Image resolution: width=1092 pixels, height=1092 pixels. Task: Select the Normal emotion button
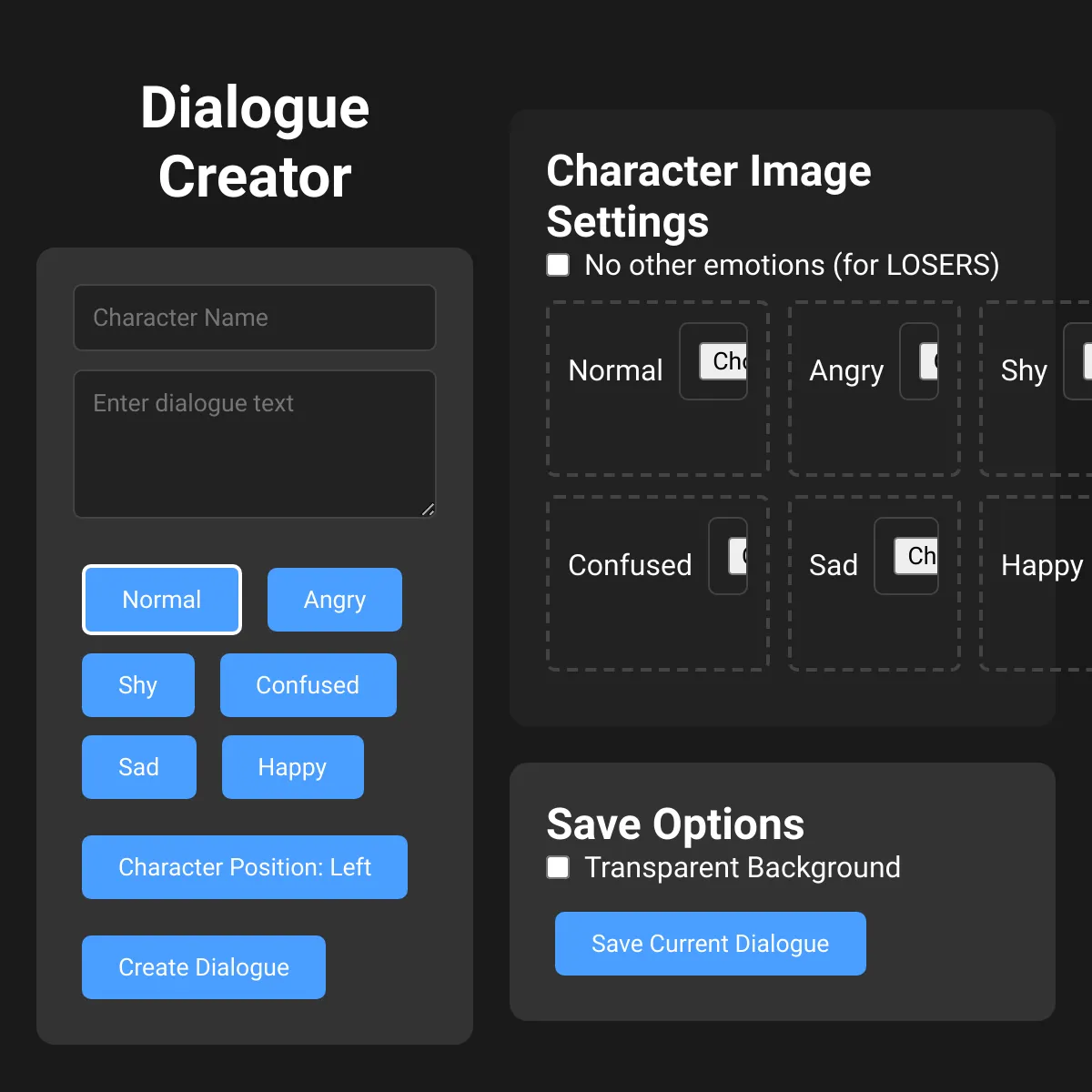click(x=162, y=600)
